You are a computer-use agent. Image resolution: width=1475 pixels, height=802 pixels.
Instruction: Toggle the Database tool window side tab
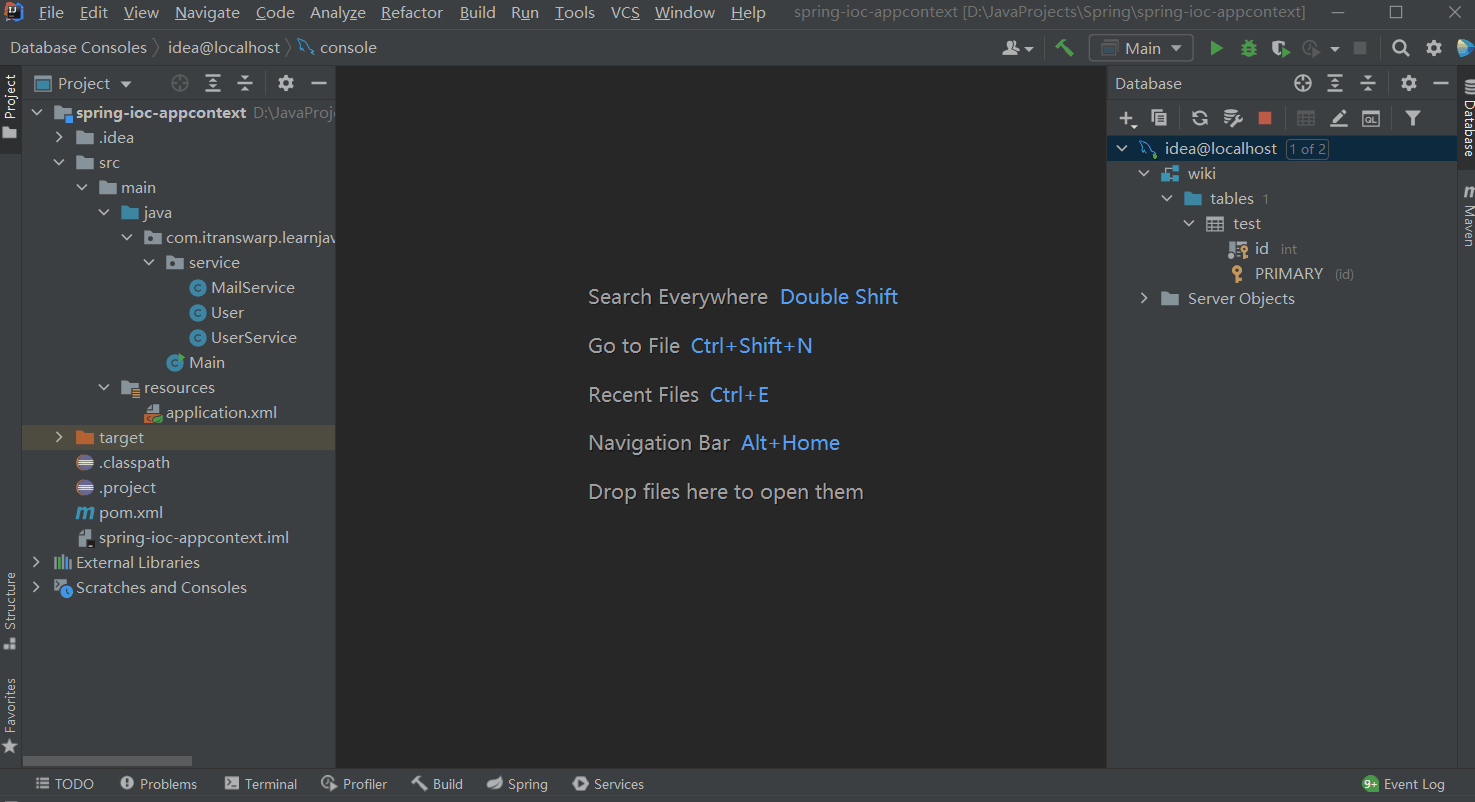tap(1467, 119)
